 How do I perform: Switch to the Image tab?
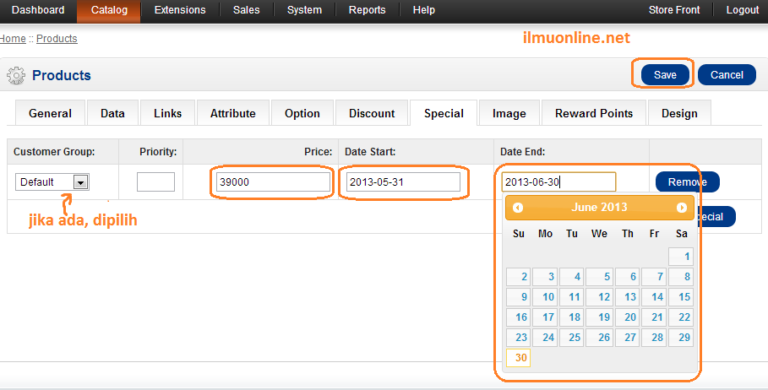pyautogui.click(x=509, y=113)
